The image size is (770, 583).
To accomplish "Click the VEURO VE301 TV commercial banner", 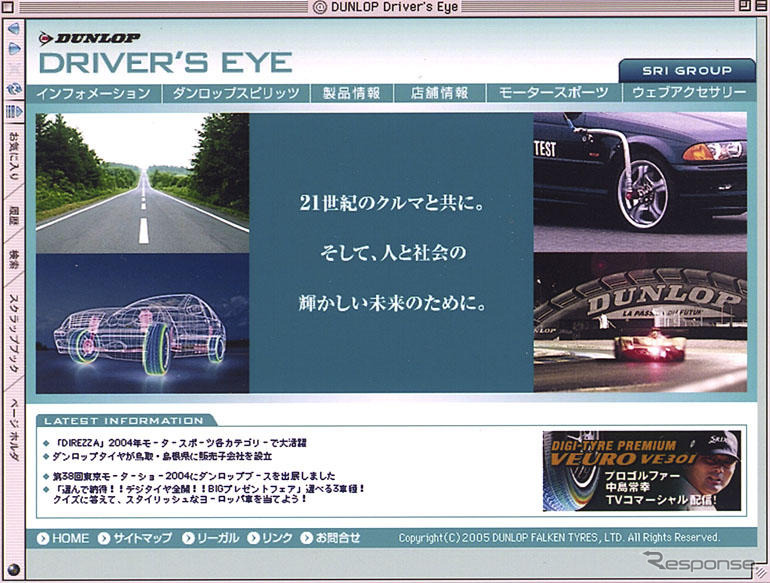I will pos(642,471).
